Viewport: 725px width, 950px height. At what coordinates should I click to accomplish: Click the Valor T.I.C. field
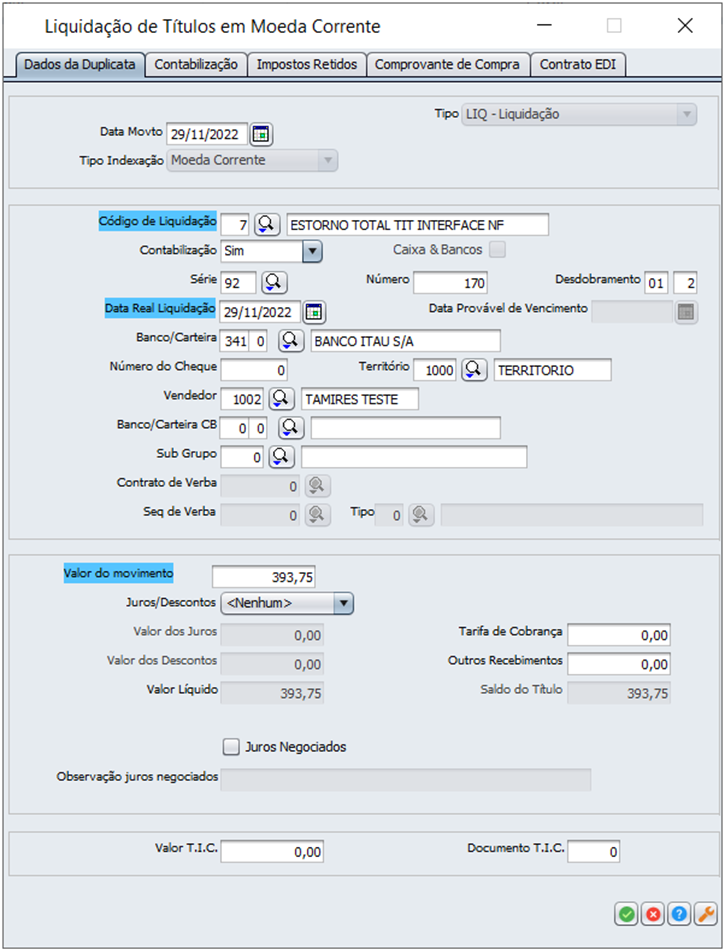coord(272,852)
